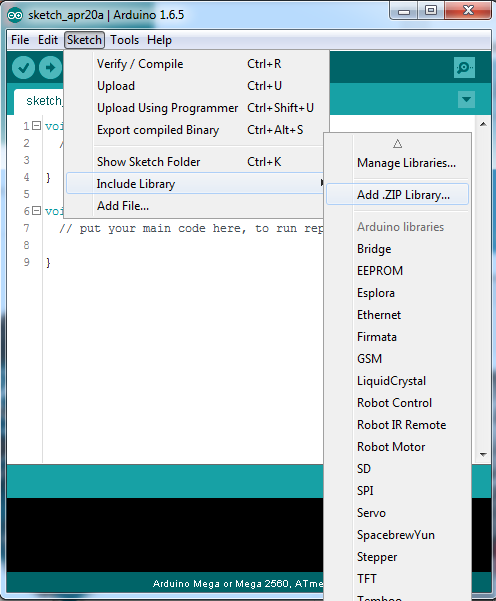
Task: Choose Add .ZIP Library...
Action: point(397,195)
